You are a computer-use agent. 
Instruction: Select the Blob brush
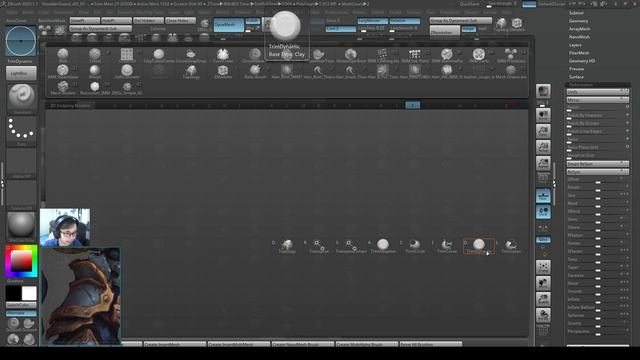pos(63,56)
